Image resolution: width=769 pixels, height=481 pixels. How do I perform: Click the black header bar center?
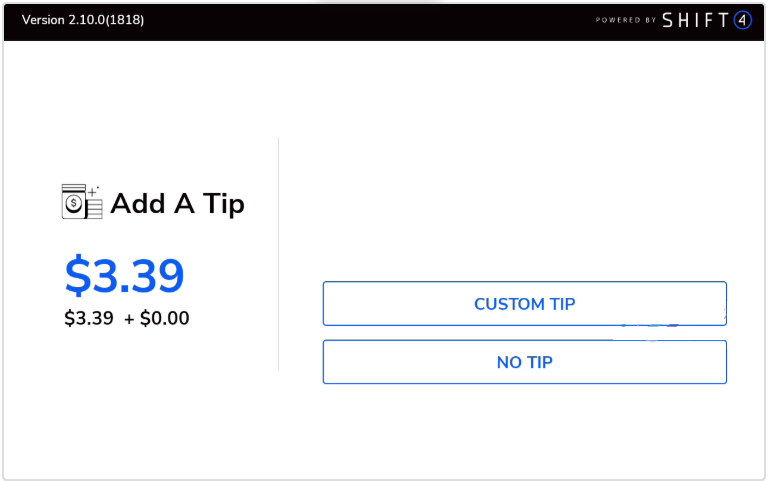tap(384, 21)
